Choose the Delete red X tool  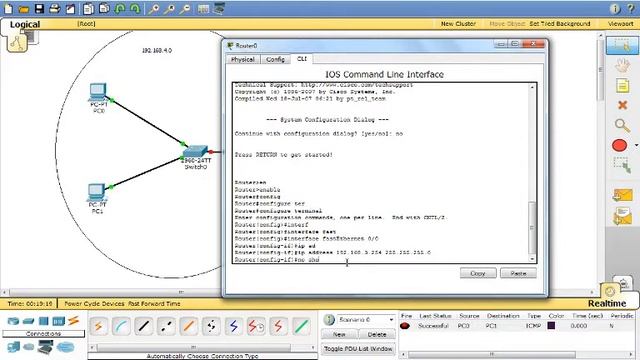coord(622,105)
